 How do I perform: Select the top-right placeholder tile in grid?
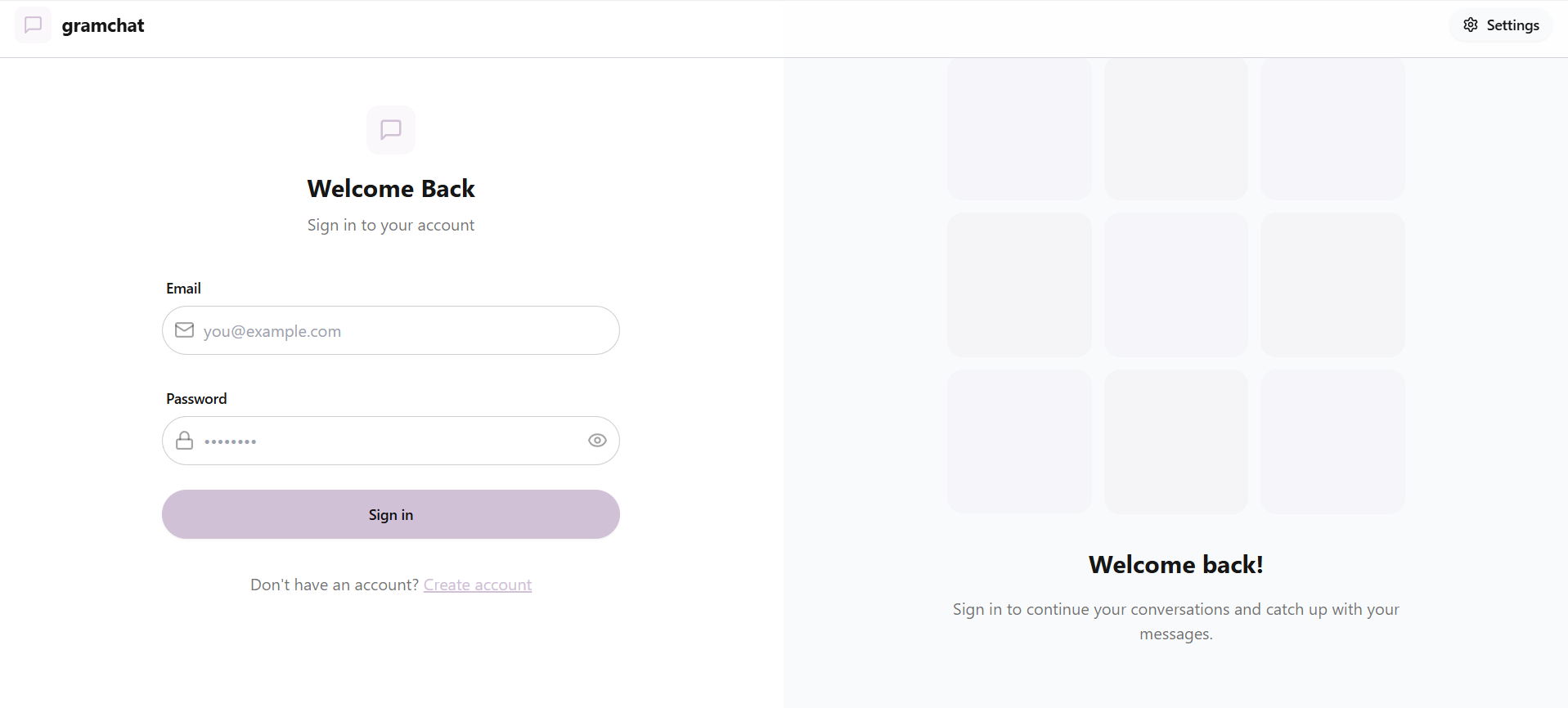pos(1332,128)
